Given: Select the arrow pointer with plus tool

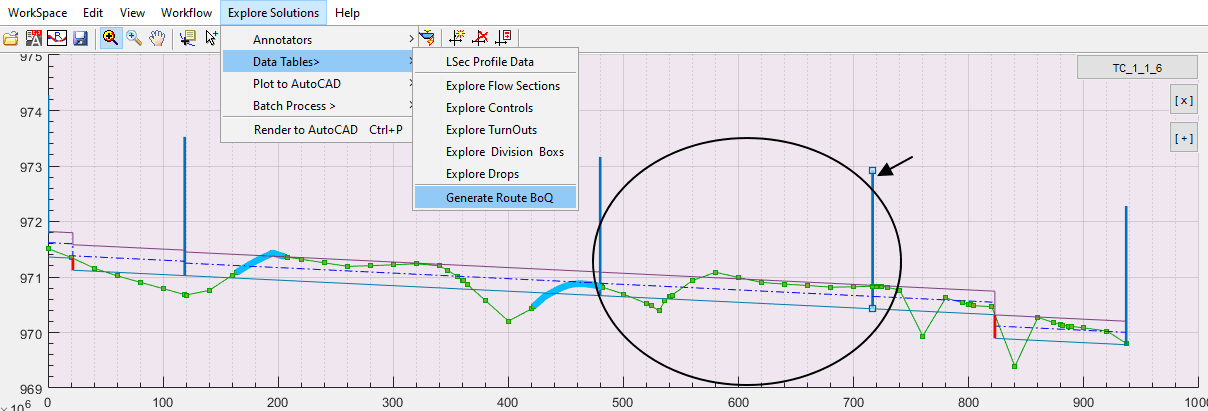Looking at the screenshot, I should click(x=211, y=38).
